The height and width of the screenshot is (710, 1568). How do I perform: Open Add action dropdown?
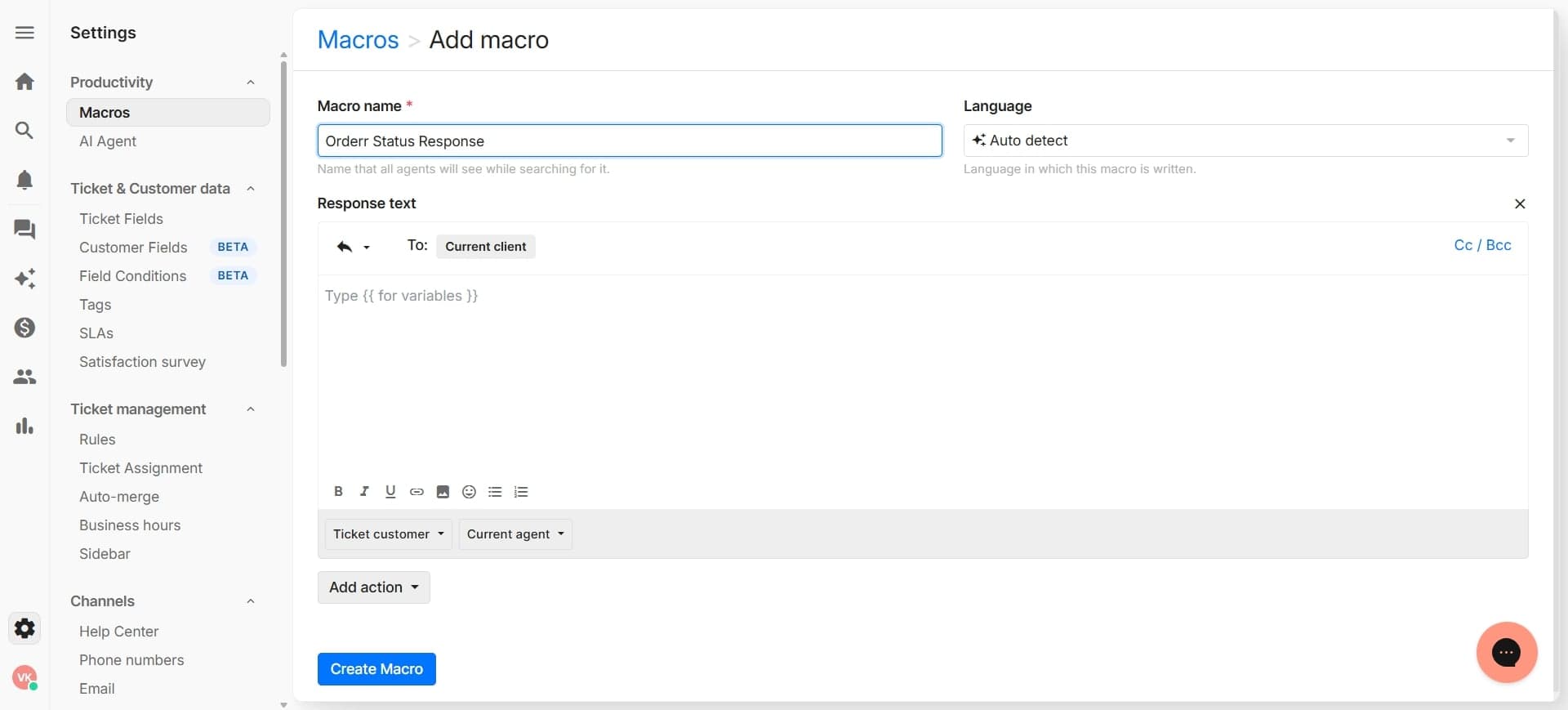click(373, 587)
